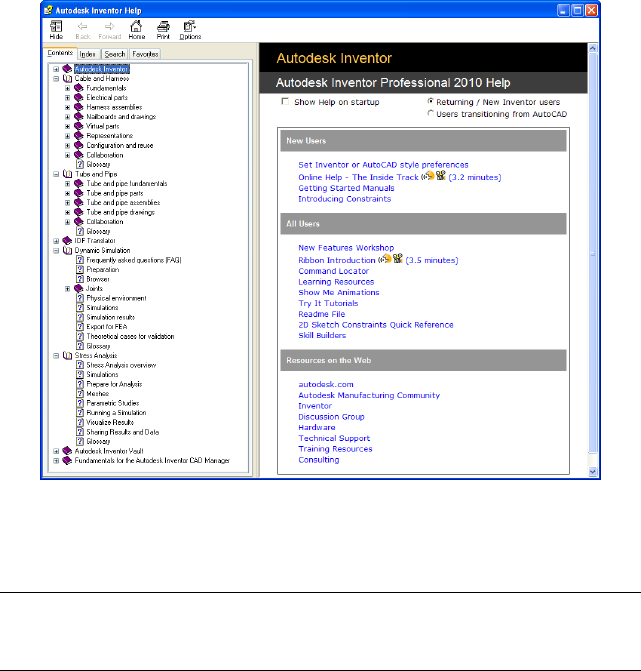Select Returning / New Inventor users radio
641x671 pixels.
coord(430,101)
